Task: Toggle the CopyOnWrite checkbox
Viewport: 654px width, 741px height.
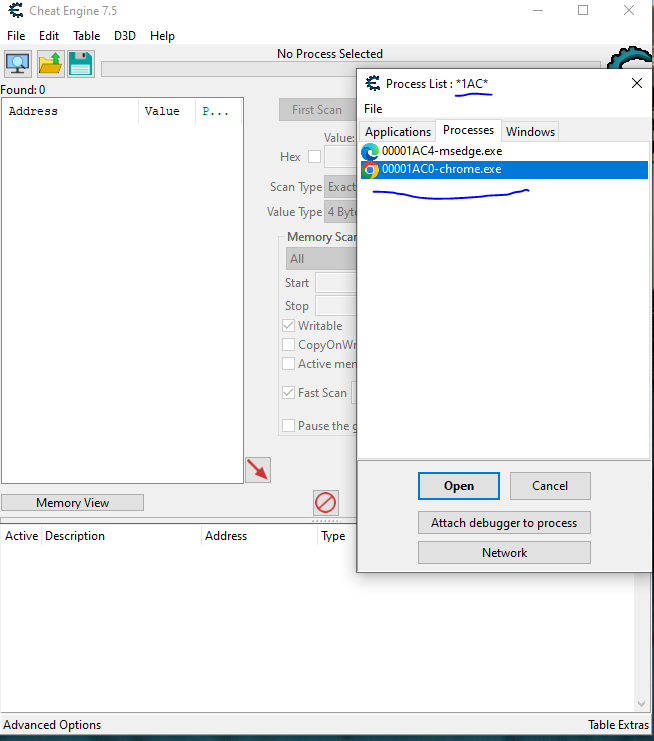Action: (288, 345)
